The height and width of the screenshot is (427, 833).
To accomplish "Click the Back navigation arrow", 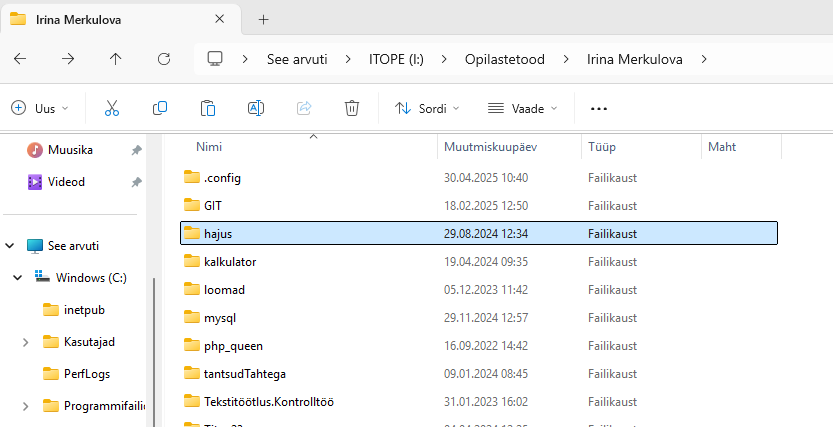I will (20, 59).
